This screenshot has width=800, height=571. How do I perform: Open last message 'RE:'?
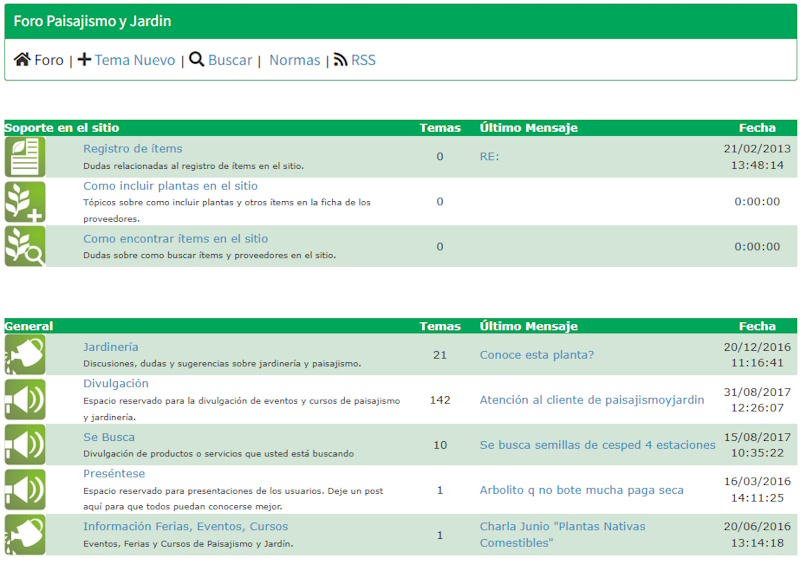[489, 157]
